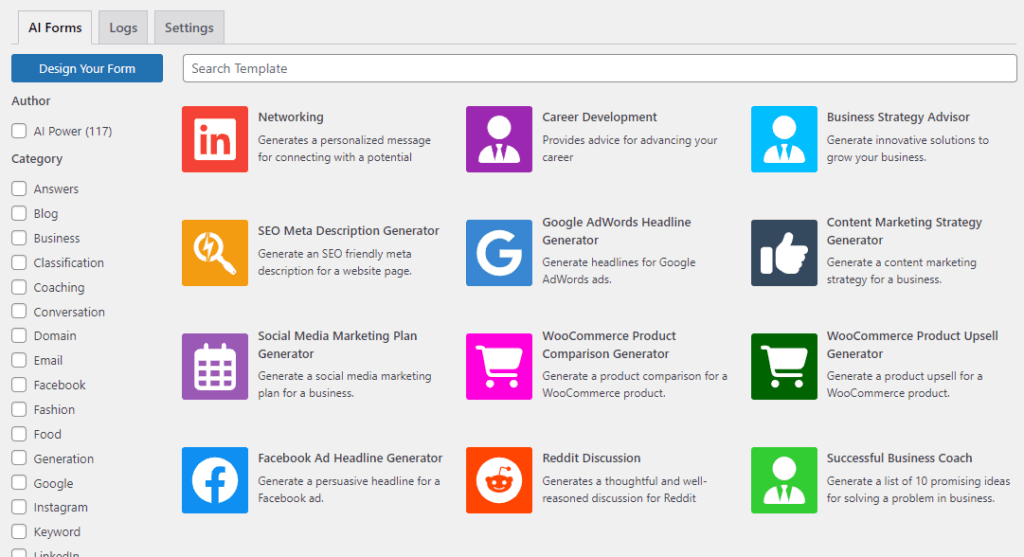Image resolution: width=1024 pixels, height=557 pixels.
Task: Click text "Generate innovative solutions to grow your business."
Action: (x=908, y=148)
